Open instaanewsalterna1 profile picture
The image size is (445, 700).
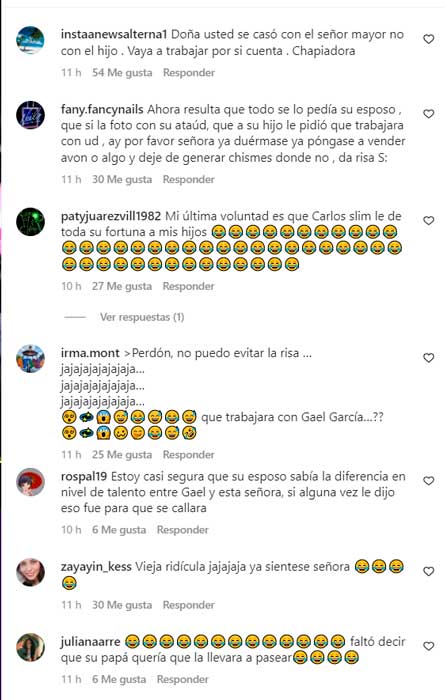pyautogui.click(x=30, y=40)
